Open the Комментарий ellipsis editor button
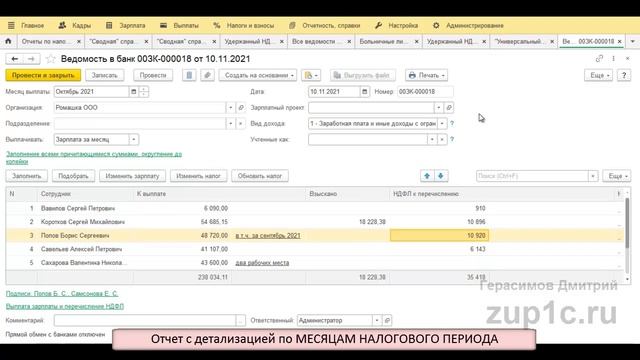 [240, 320]
